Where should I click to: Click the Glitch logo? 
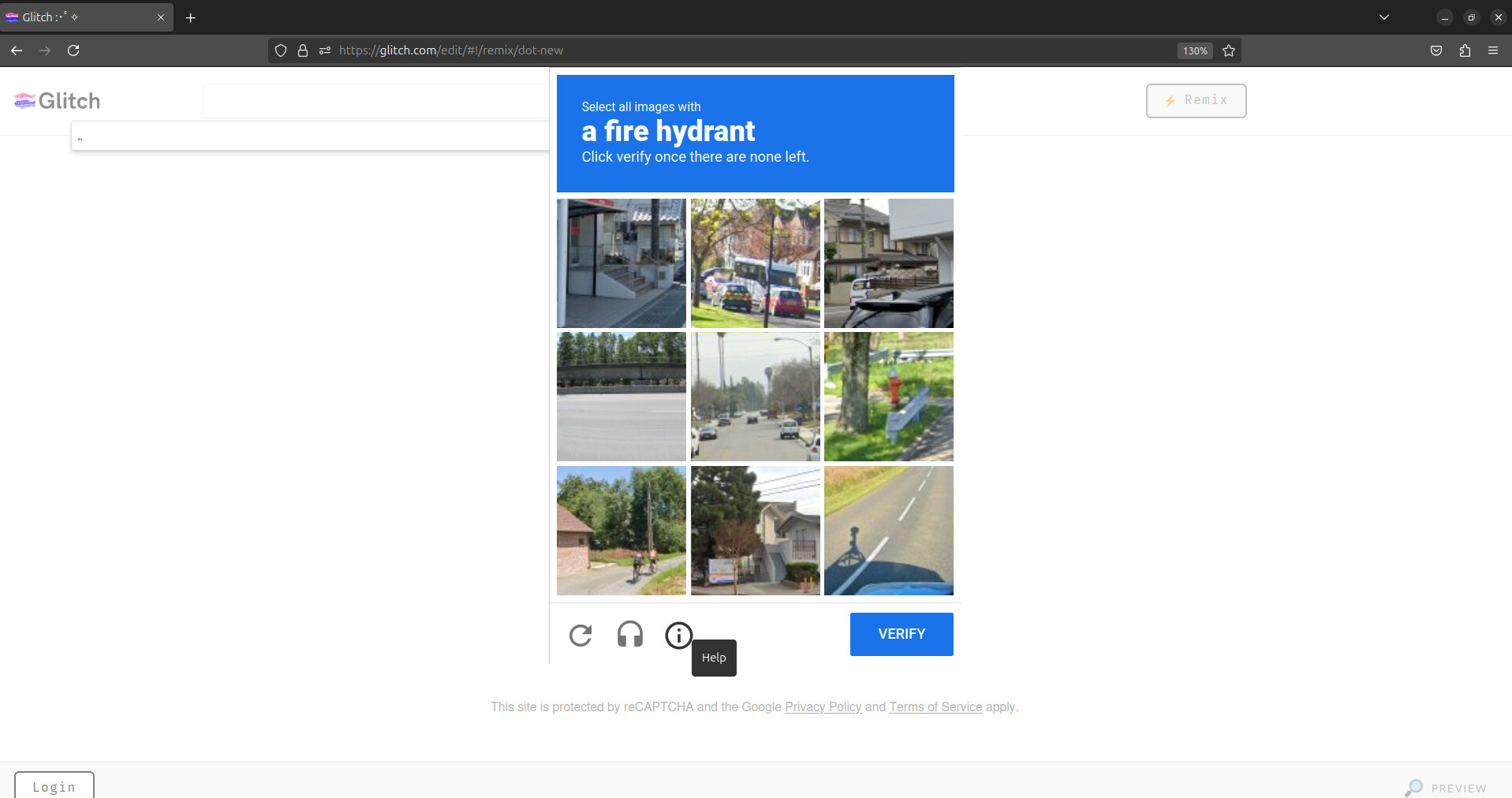(x=58, y=101)
